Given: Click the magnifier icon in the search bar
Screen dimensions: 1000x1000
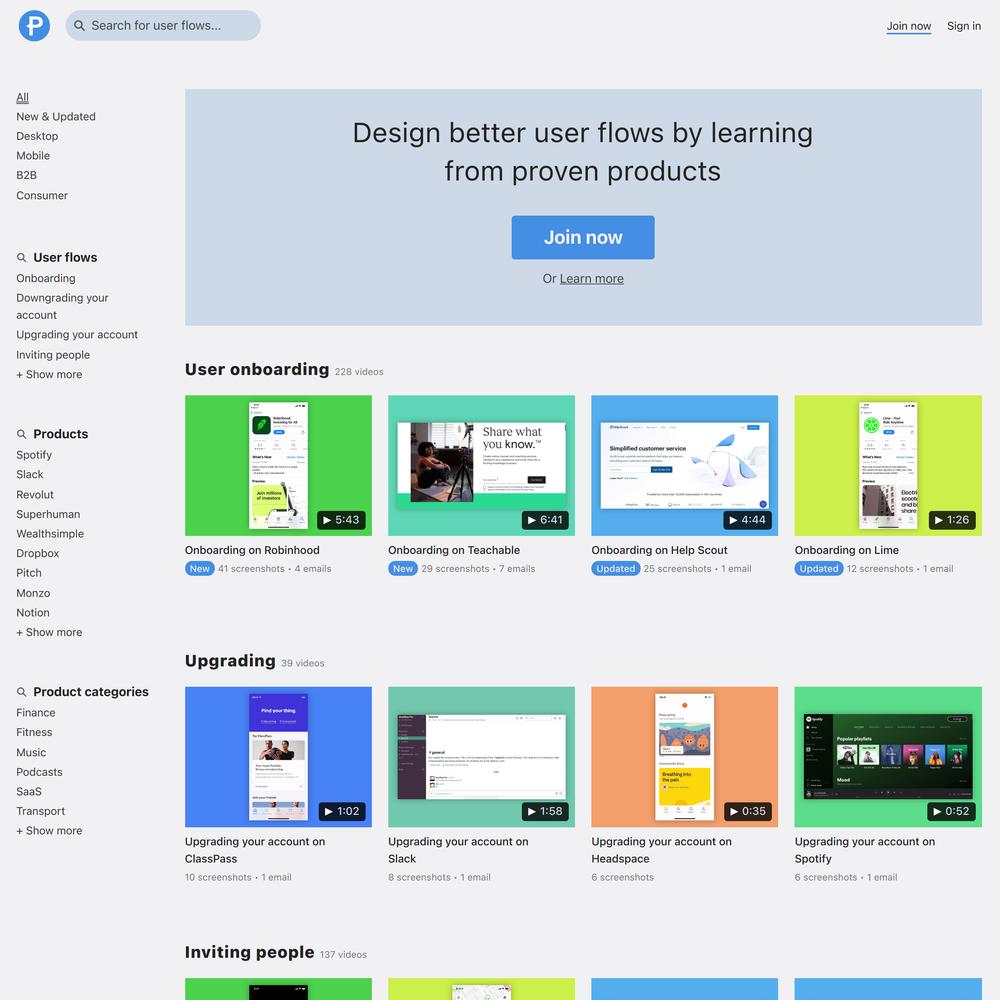Looking at the screenshot, I should coord(79,26).
